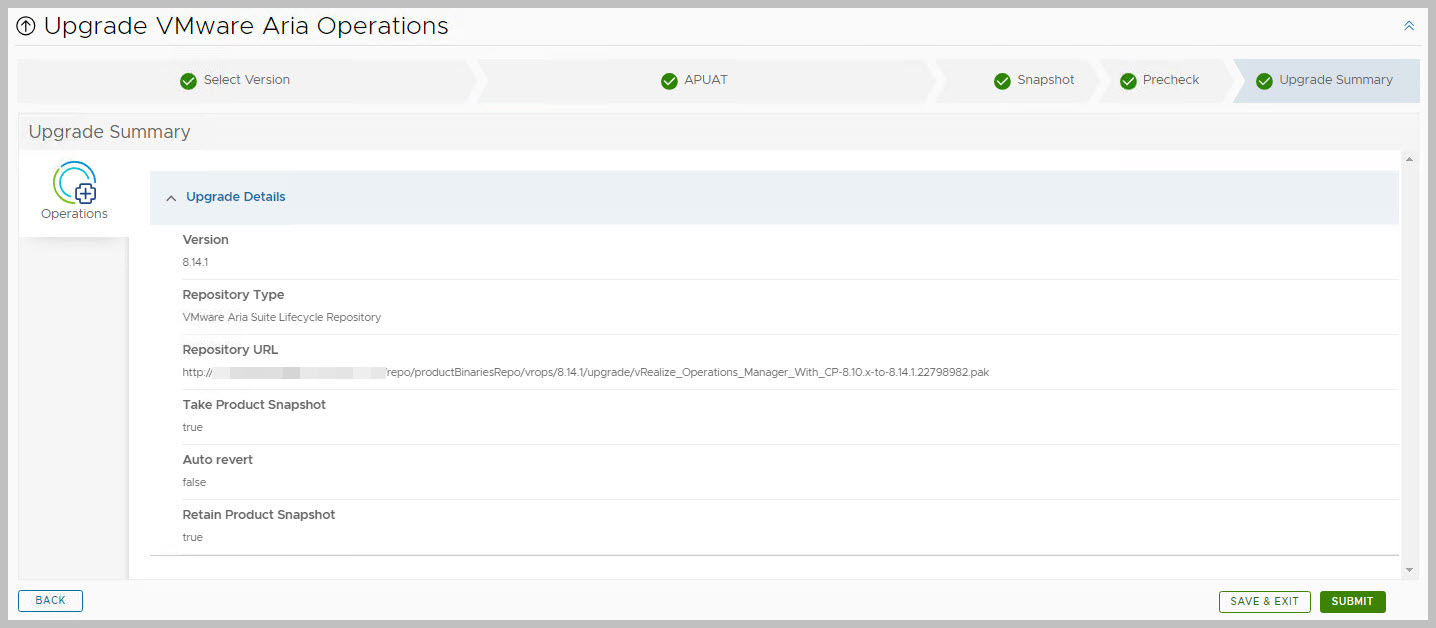Click the Repository Type value text
Image resolution: width=1436 pixels, height=628 pixels.
pyautogui.click(x=282, y=317)
